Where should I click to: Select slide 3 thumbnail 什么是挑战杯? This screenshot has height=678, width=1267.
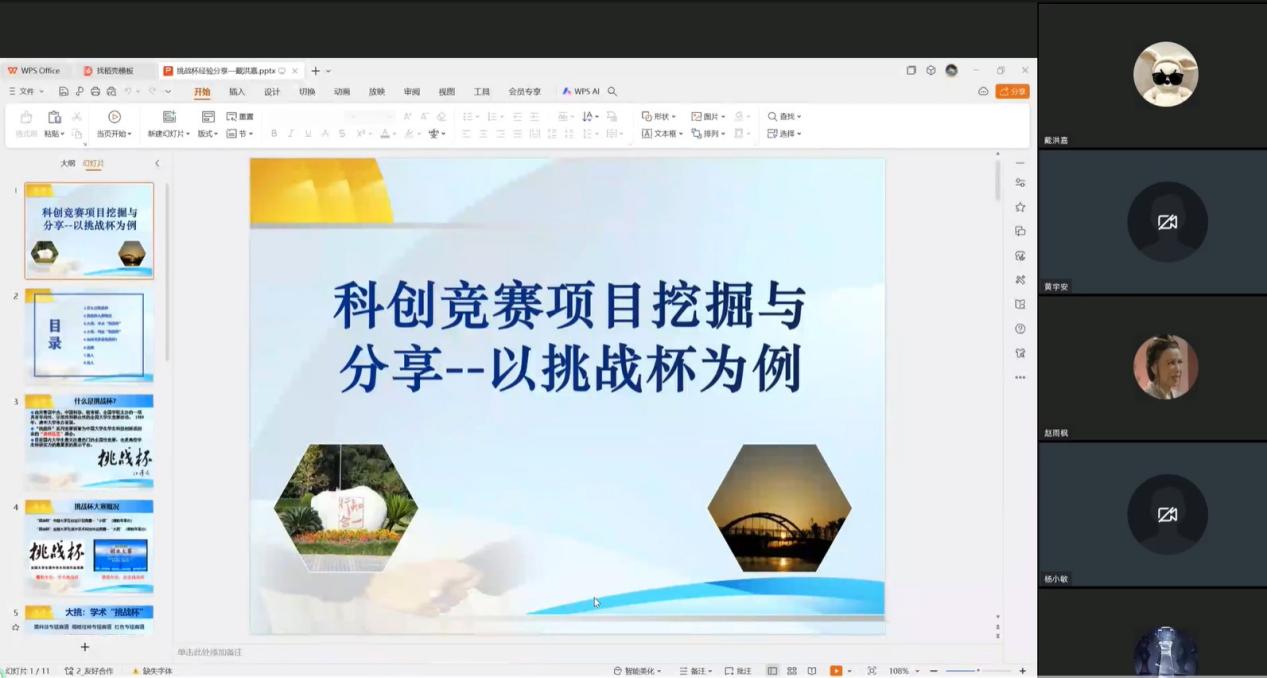coord(89,442)
